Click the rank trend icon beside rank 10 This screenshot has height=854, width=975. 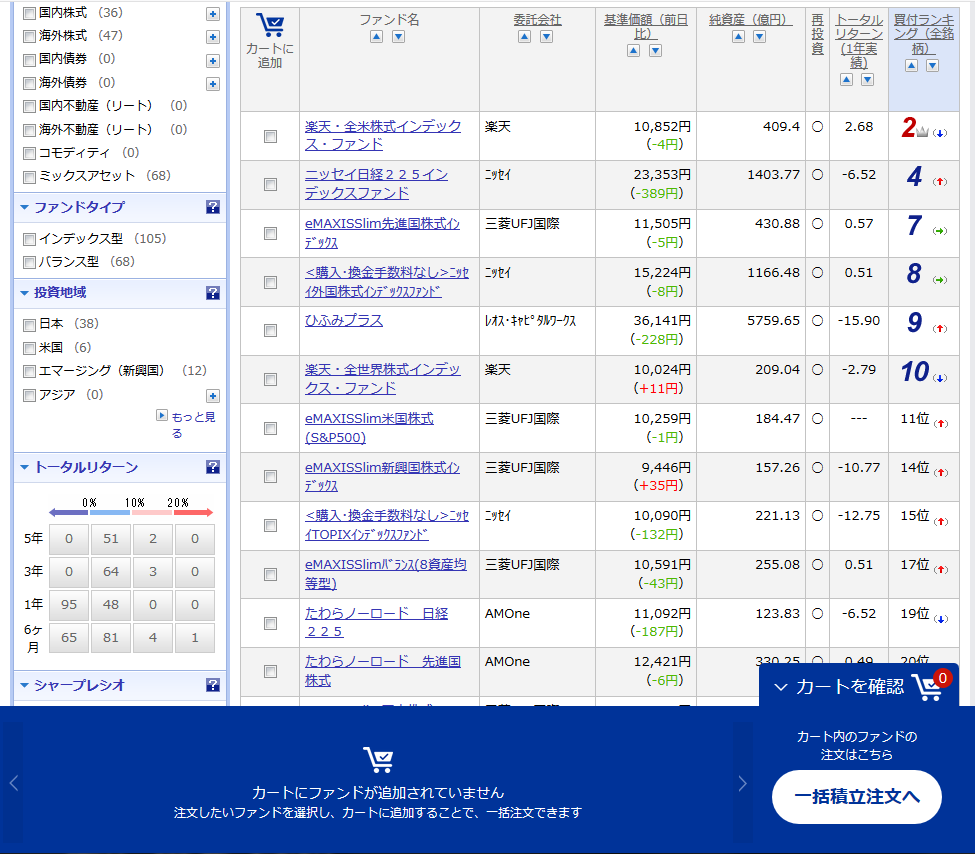click(x=940, y=378)
